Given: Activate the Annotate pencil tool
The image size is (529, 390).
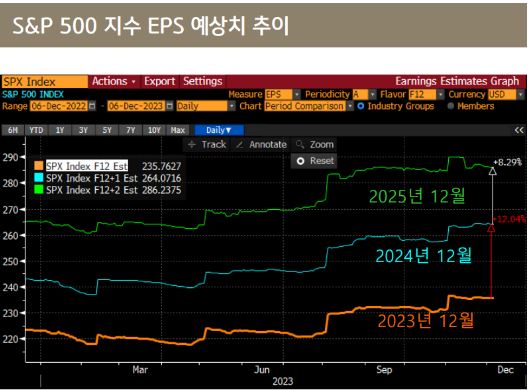Looking at the screenshot, I should coord(261,145).
